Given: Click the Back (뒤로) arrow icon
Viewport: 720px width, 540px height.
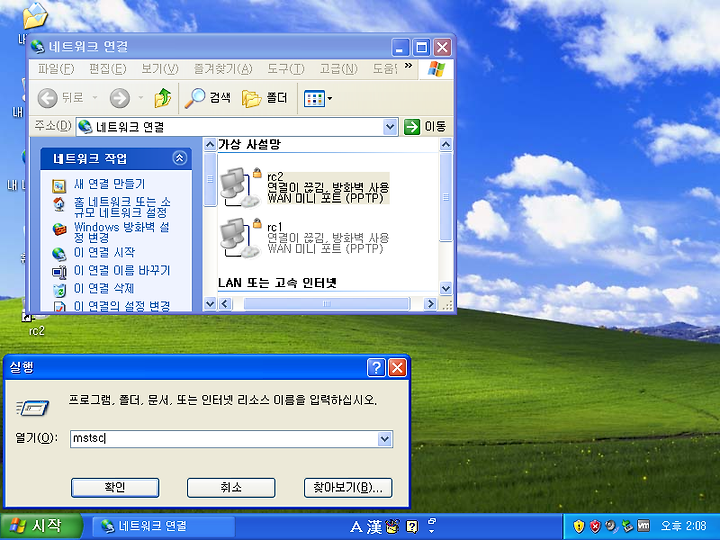Looking at the screenshot, I should click(47, 98).
